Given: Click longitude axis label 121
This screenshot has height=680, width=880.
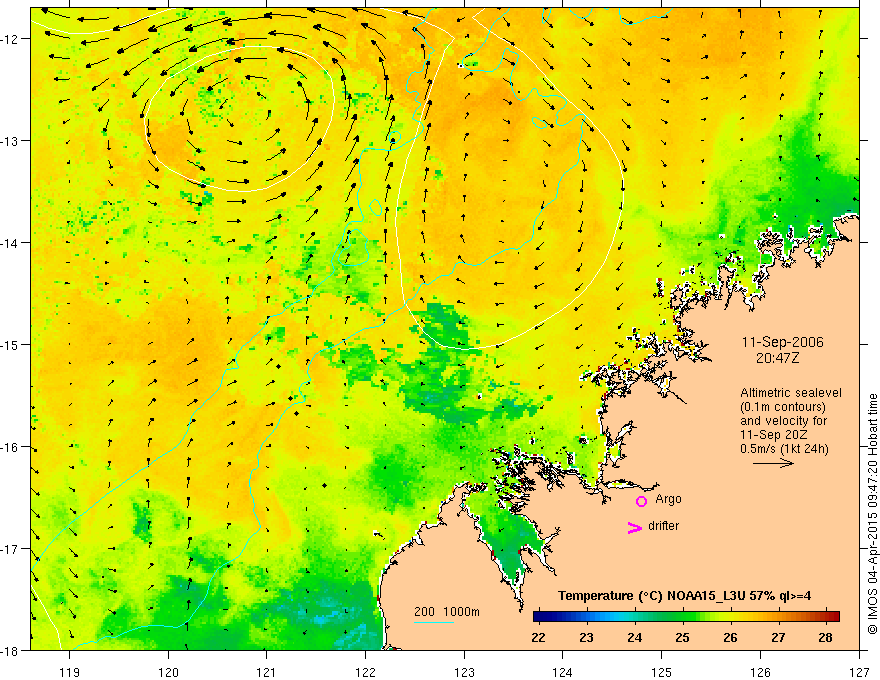Looking at the screenshot, I should pyautogui.click(x=267, y=672).
